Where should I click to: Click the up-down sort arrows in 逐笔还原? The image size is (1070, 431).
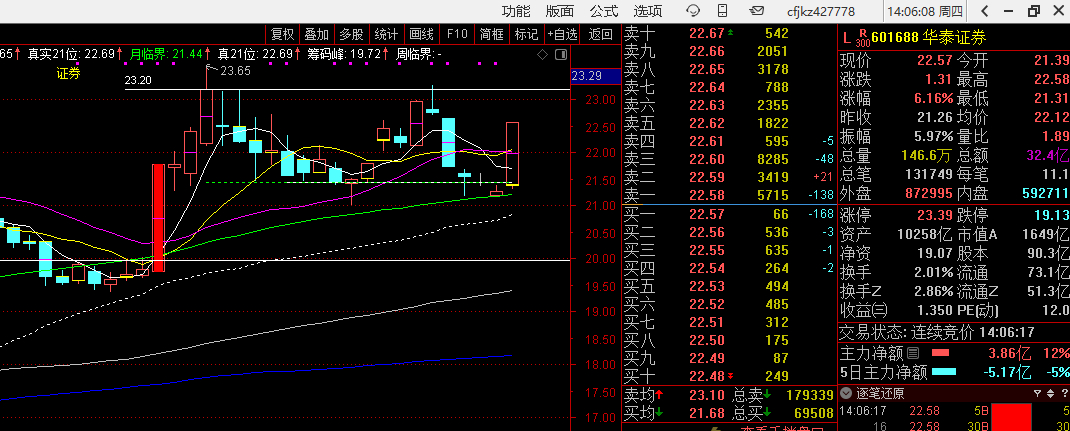1050,393
